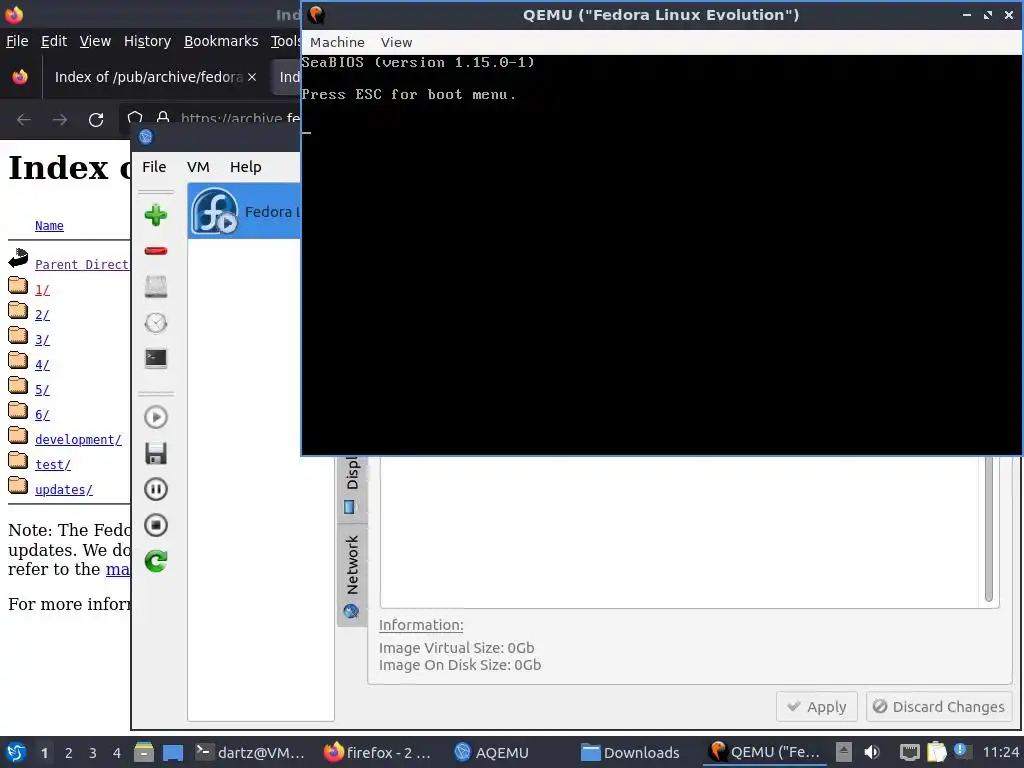Click the clipboard tray icon
Screen dimensions: 1024x768
(x=936, y=752)
